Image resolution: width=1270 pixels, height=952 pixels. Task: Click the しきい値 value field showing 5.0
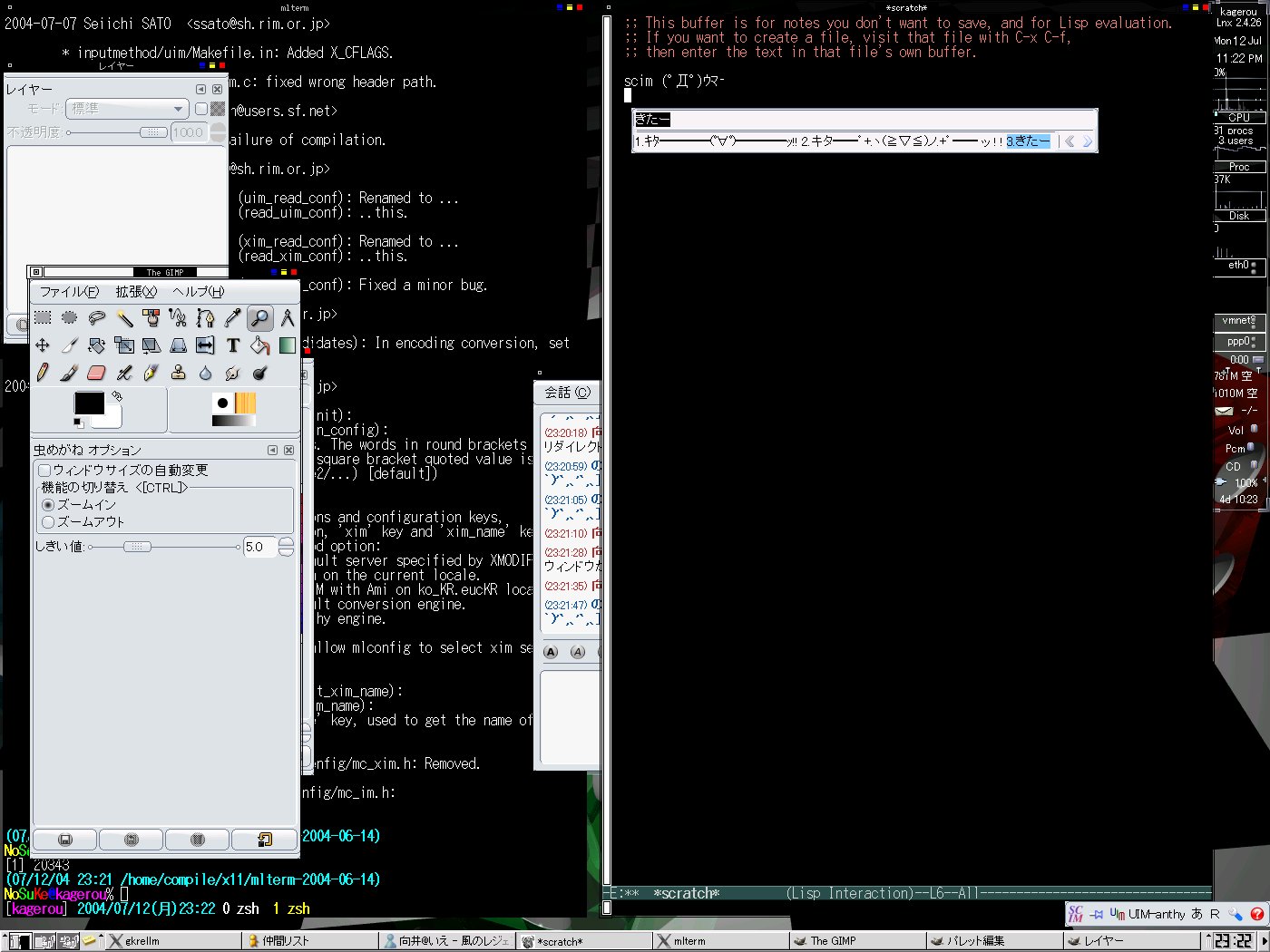[259, 547]
